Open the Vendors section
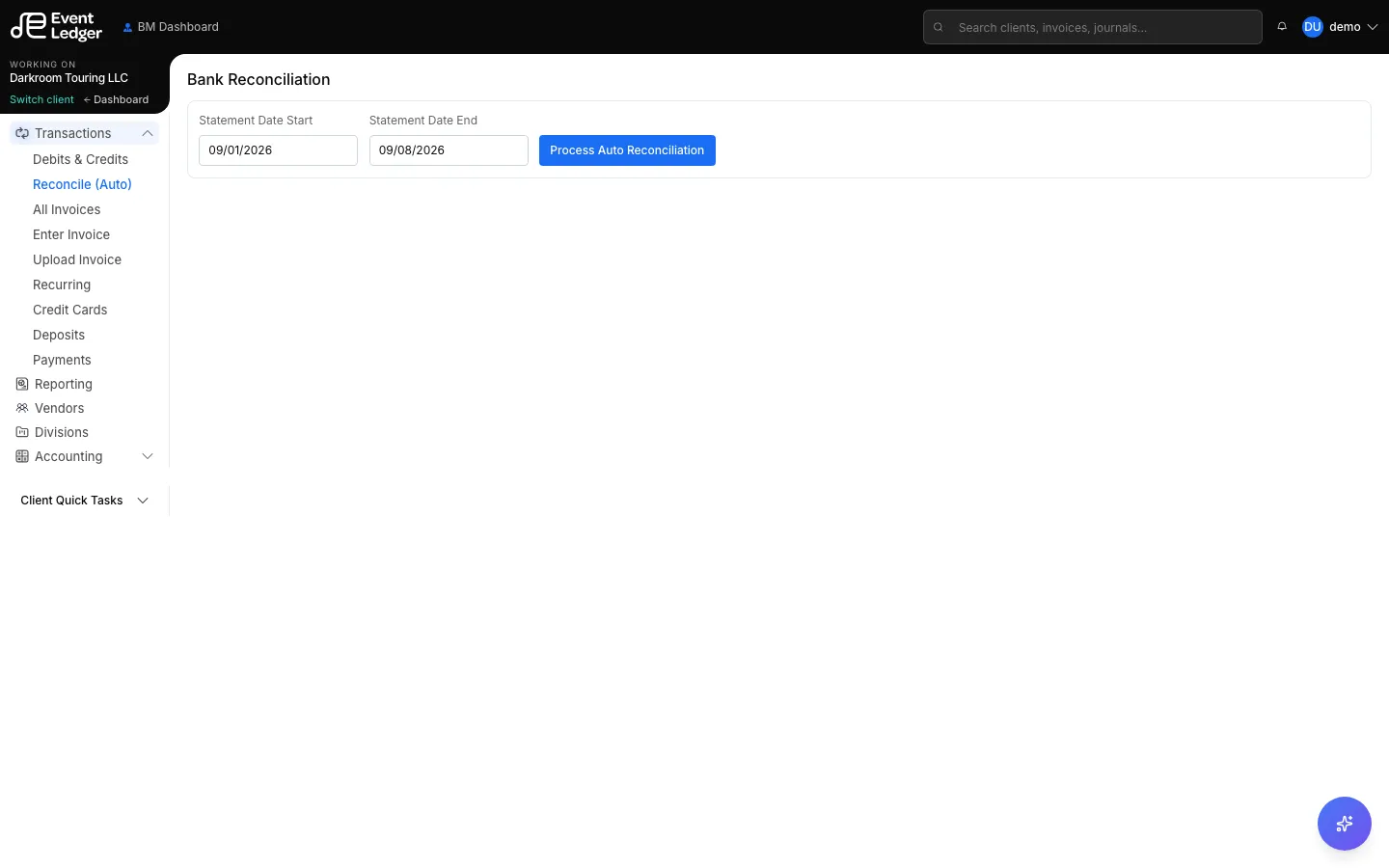Screen dimensions: 1389x868 point(59,408)
